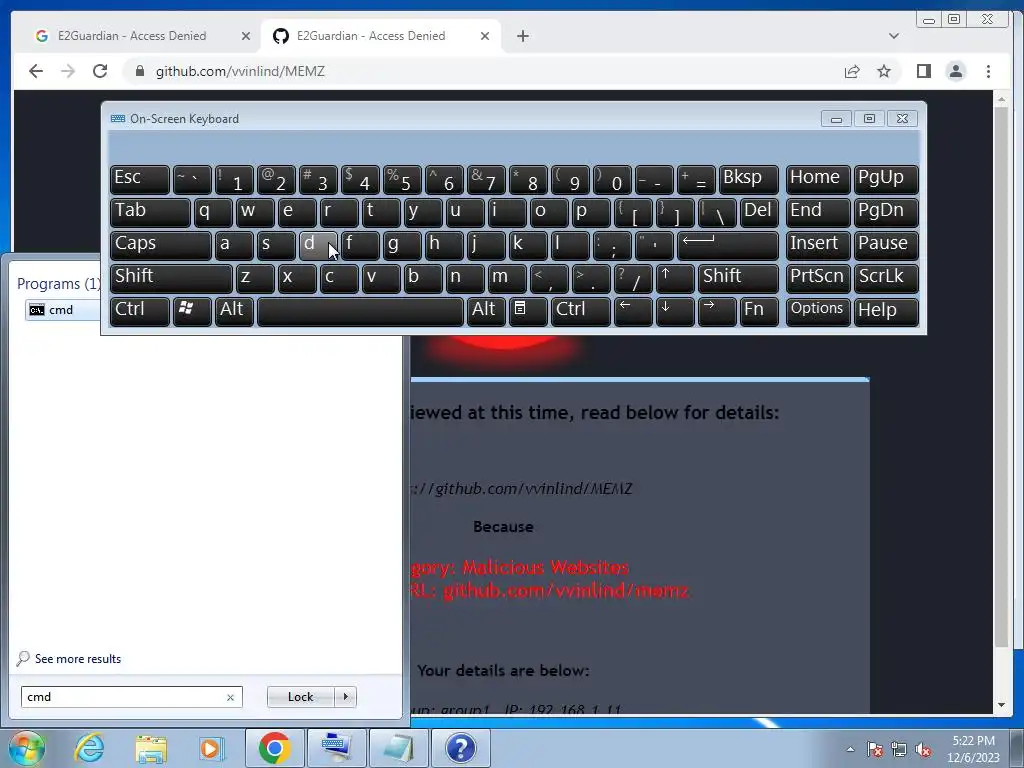Click the menu key on On-Screen Keyboard
The height and width of the screenshot is (768, 1024).
pos(527,311)
